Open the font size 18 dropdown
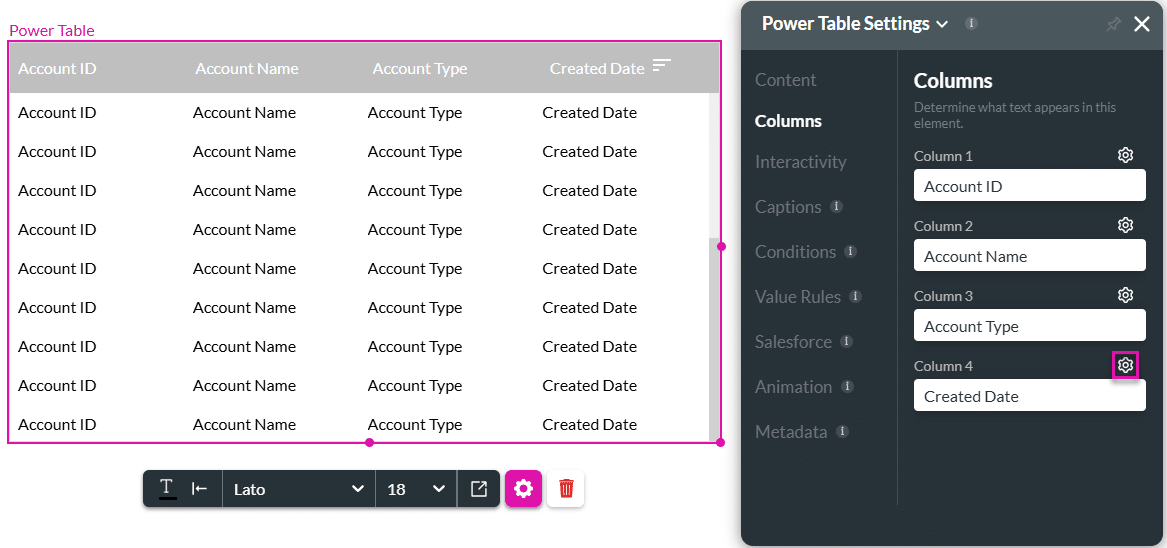 tap(416, 489)
